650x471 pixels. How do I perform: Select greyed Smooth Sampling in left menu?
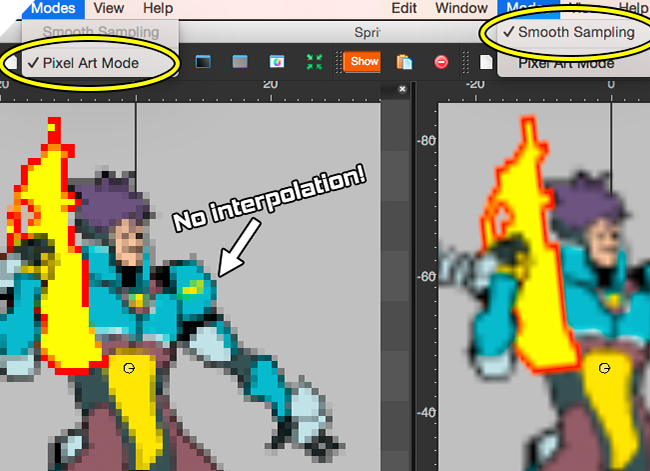100,32
